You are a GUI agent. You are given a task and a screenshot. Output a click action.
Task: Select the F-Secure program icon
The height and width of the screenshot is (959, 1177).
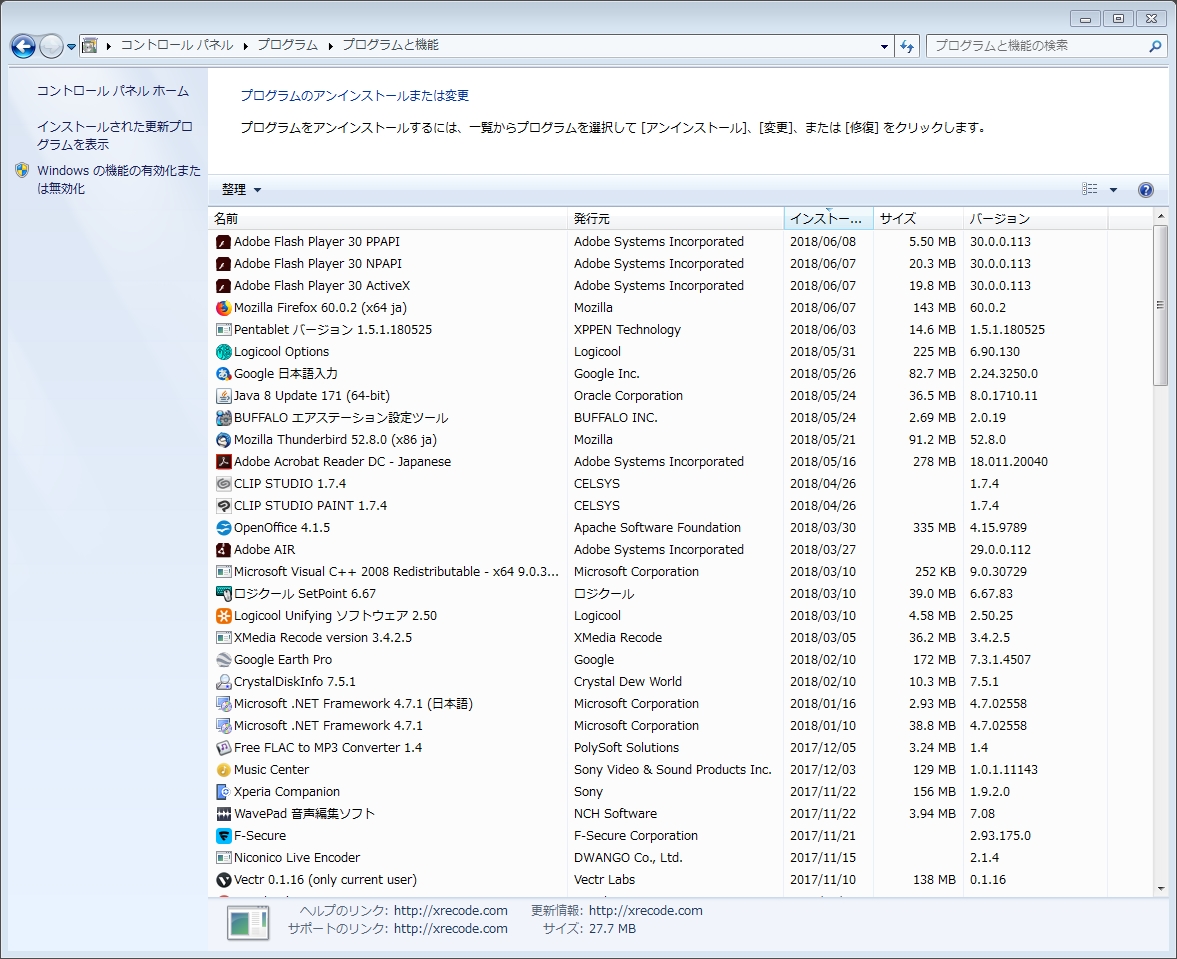pos(223,836)
